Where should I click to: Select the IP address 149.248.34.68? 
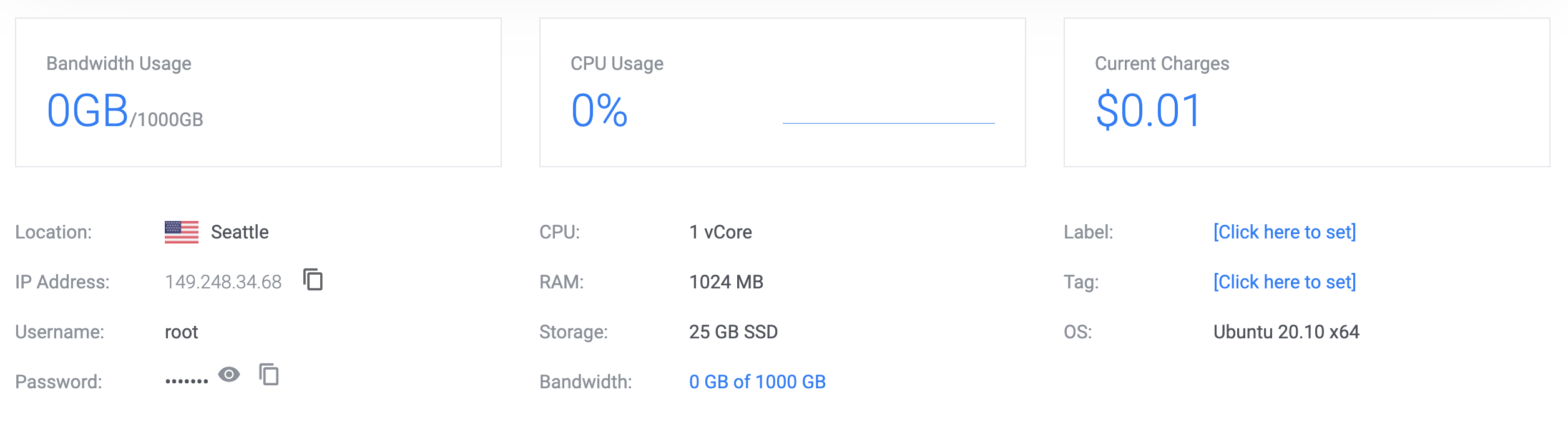coord(223,282)
